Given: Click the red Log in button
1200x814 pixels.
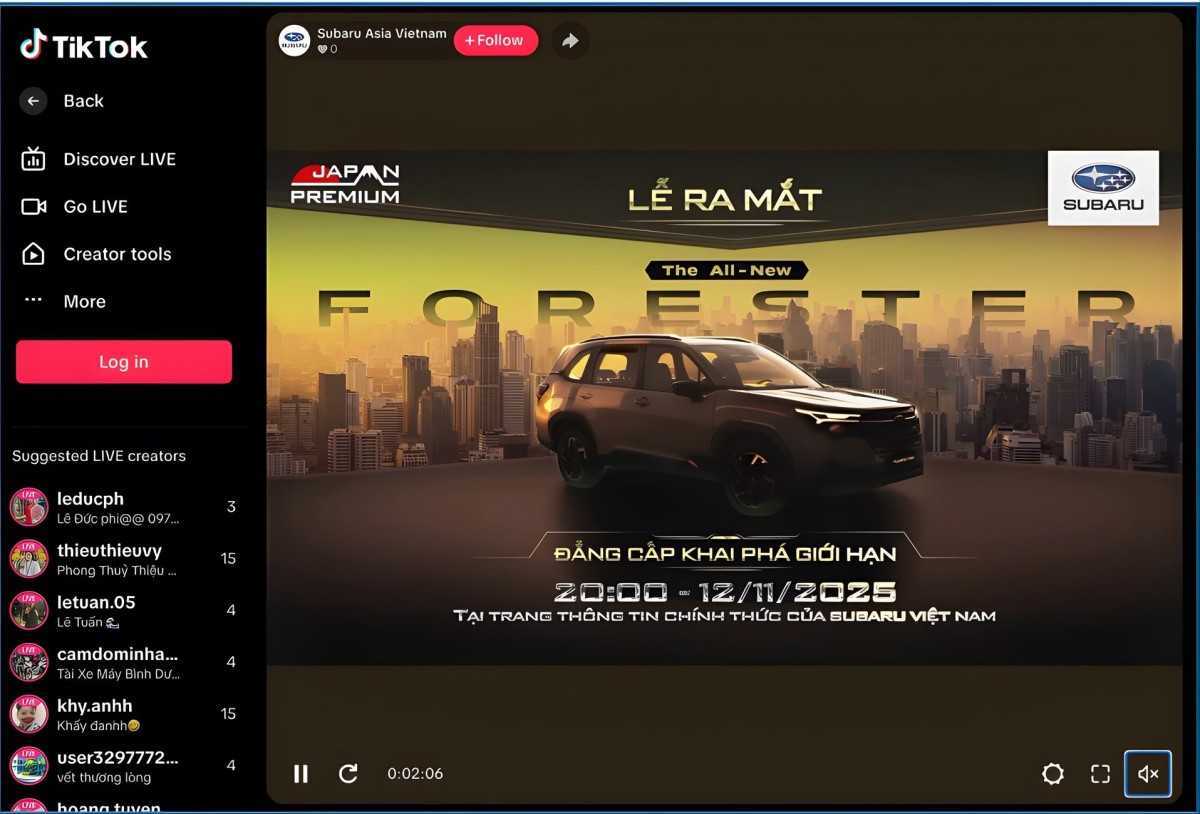Looking at the screenshot, I should coord(124,362).
